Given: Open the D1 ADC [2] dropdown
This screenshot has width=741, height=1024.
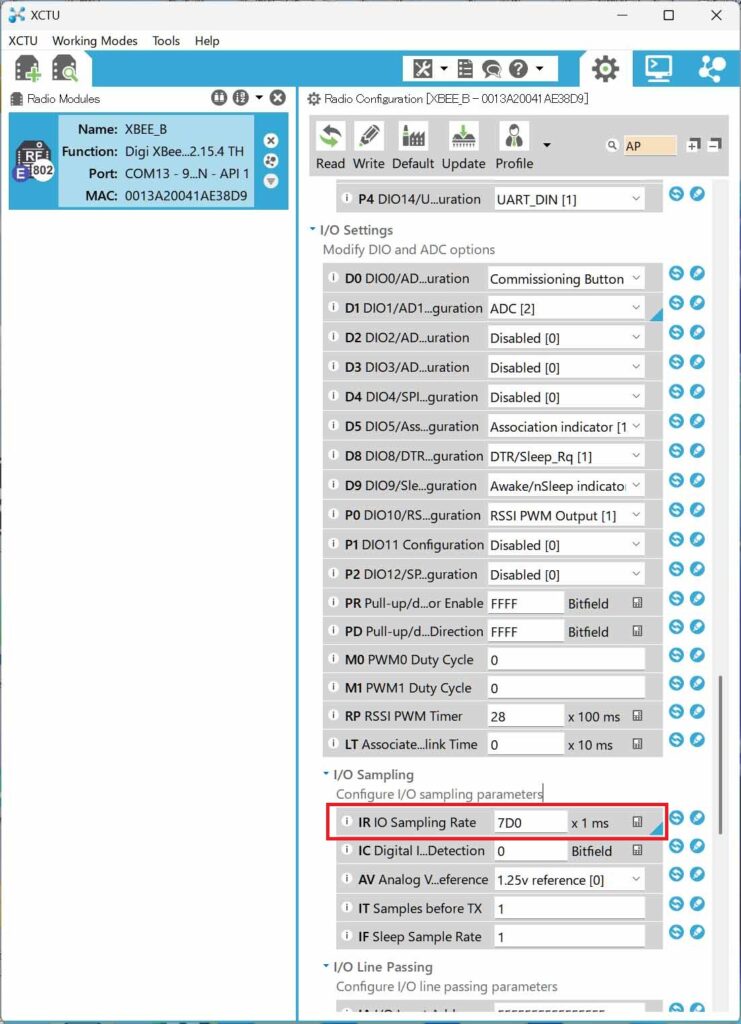Looking at the screenshot, I should 566,308.
